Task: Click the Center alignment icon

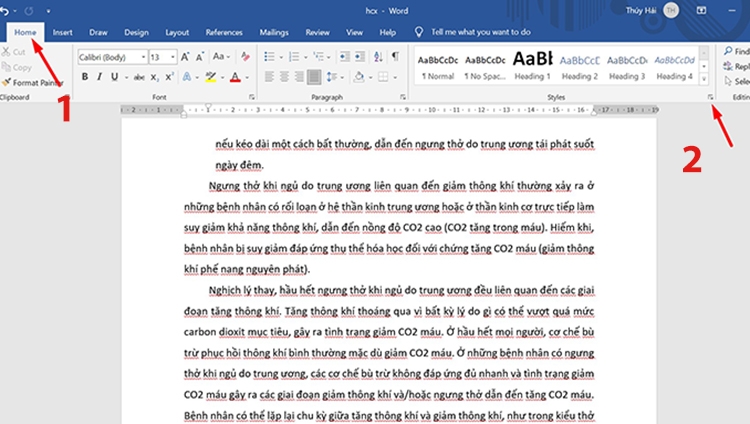Action: pos(284,77)
